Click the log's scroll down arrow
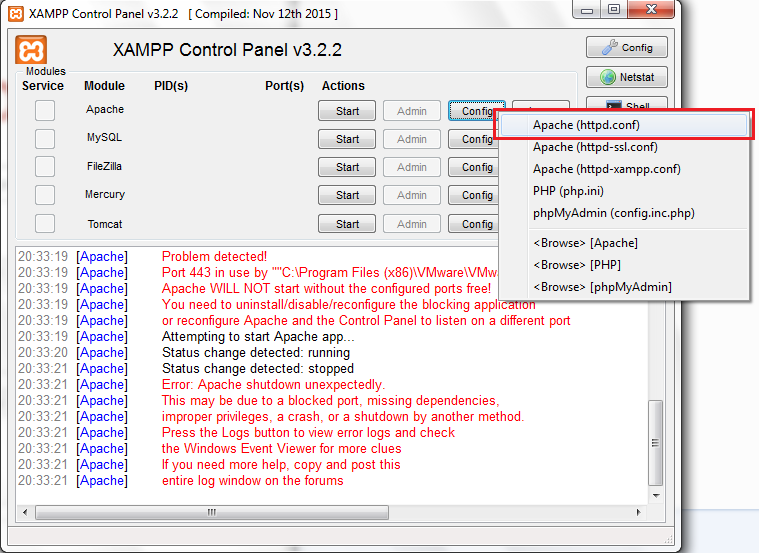Viewport: 759px width, 553px height. point(655,495)
